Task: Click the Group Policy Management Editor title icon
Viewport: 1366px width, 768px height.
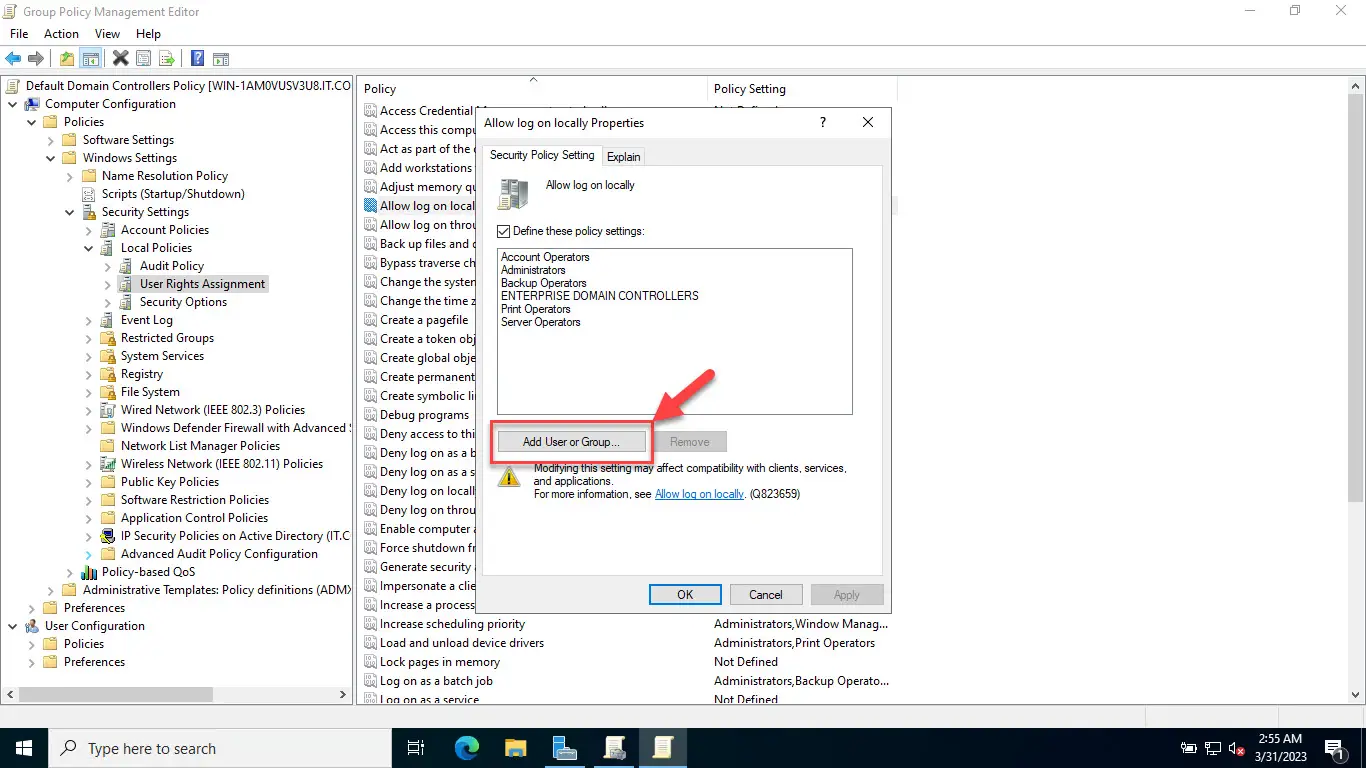Action: click(11, 11)
